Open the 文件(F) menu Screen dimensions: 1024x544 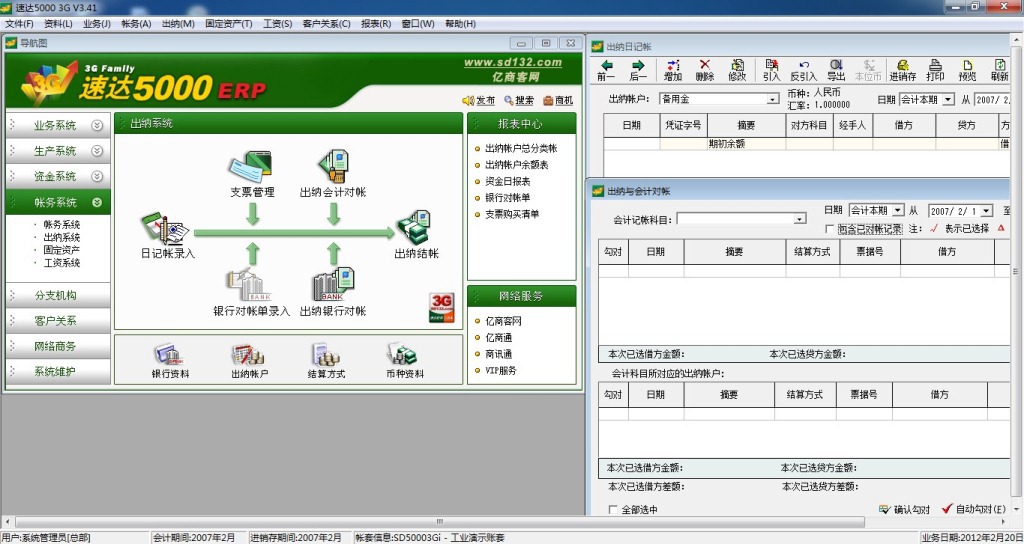pos(19,24)
